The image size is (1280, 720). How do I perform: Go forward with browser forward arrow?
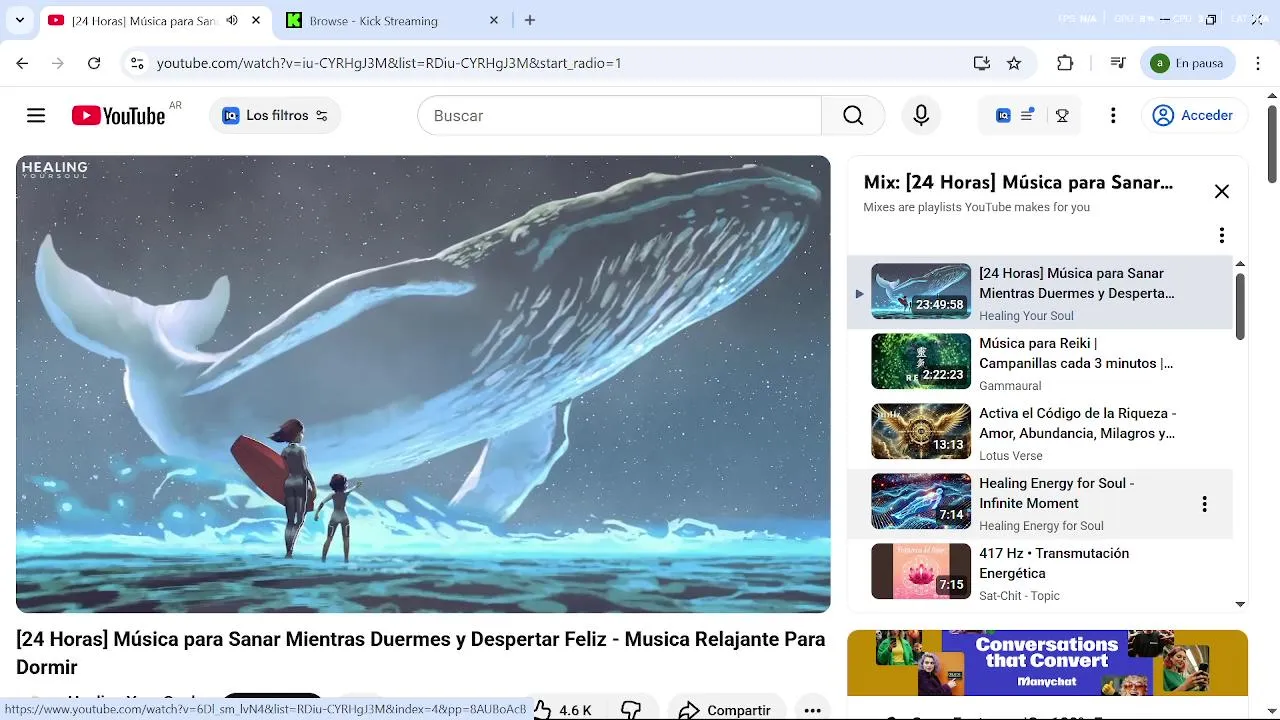pos(58,63)
